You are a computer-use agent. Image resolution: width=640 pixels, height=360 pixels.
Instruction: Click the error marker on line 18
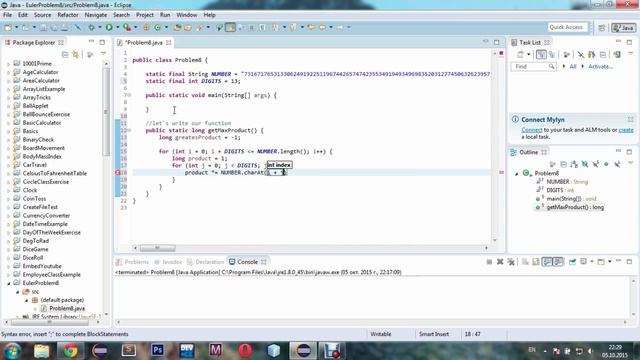coord(118,173)
